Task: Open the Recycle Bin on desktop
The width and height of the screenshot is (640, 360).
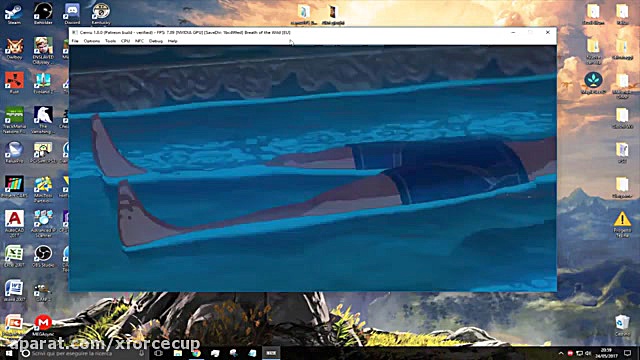Action: (622, 325)
